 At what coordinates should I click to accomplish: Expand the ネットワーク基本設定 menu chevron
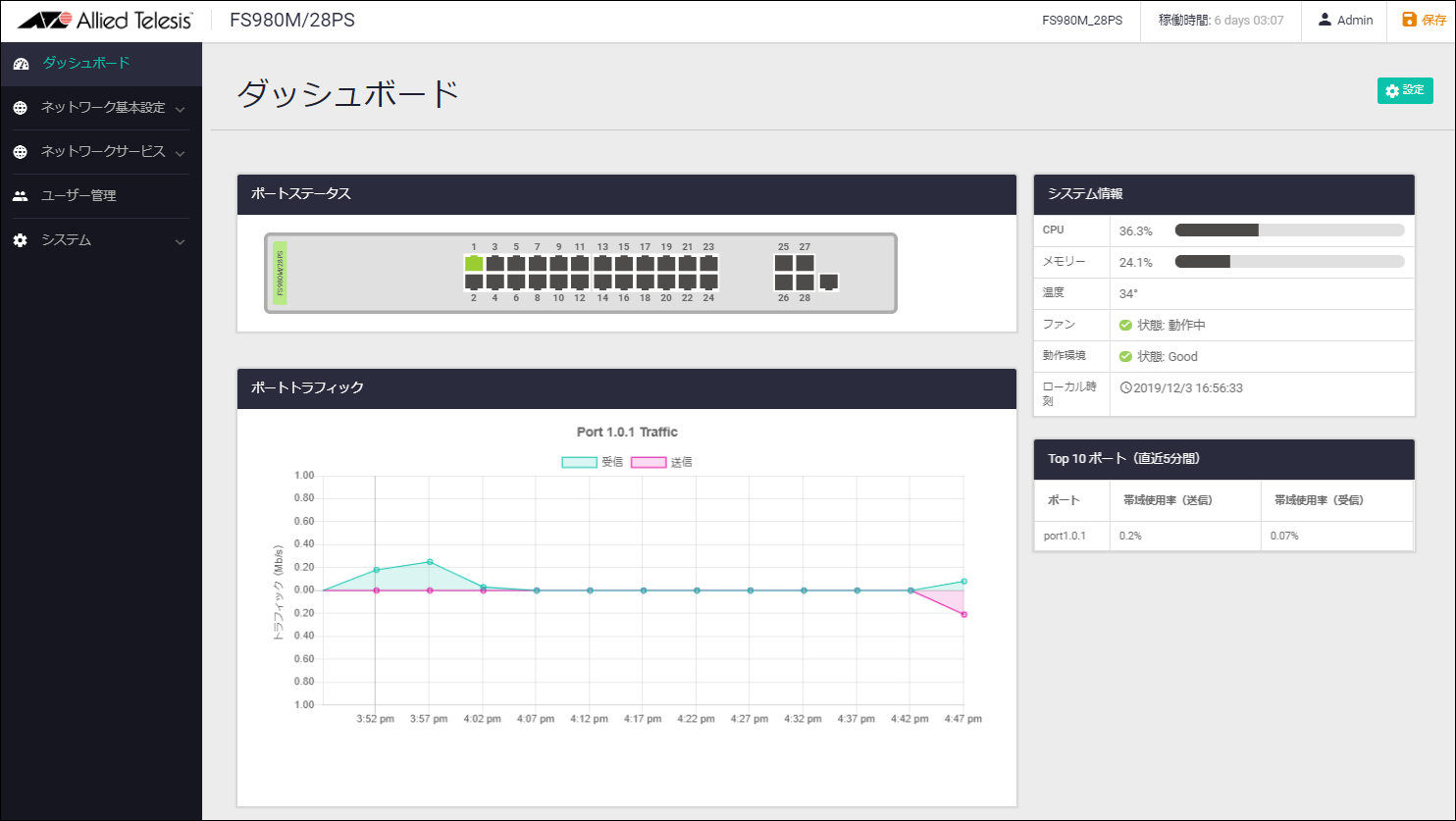click(180, 109)
